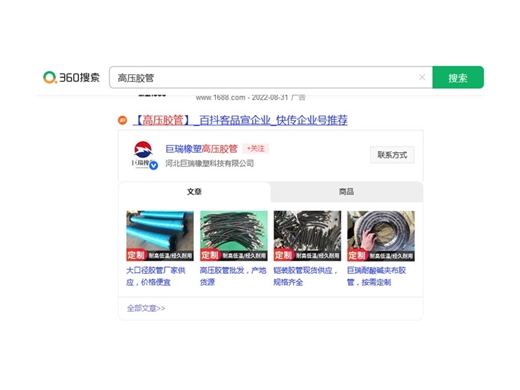520x390 pixels.
Task: Click the 360搜索 logo
Action: (71, 77)
